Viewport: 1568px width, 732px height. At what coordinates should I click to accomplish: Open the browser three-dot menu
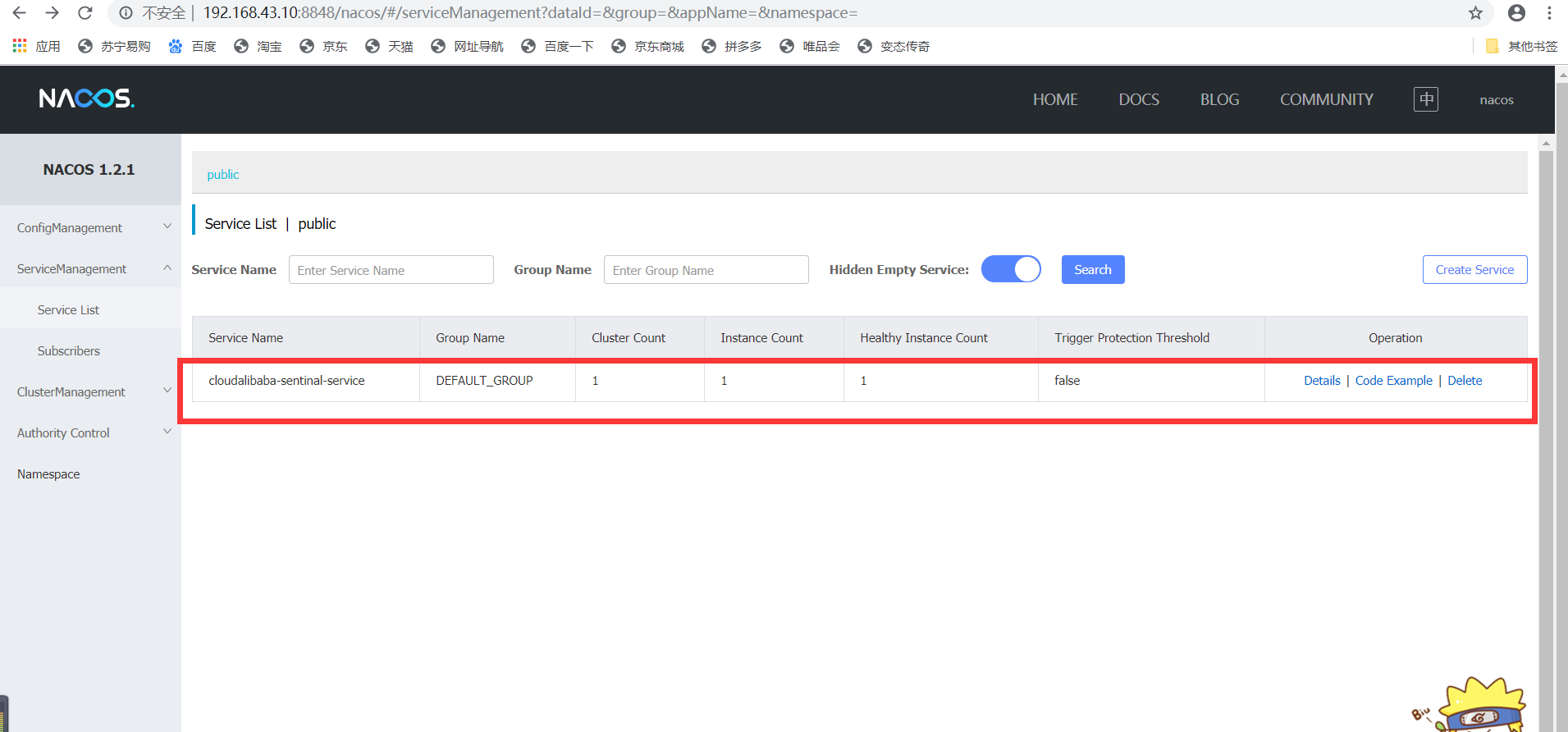tap(1549, 13)
